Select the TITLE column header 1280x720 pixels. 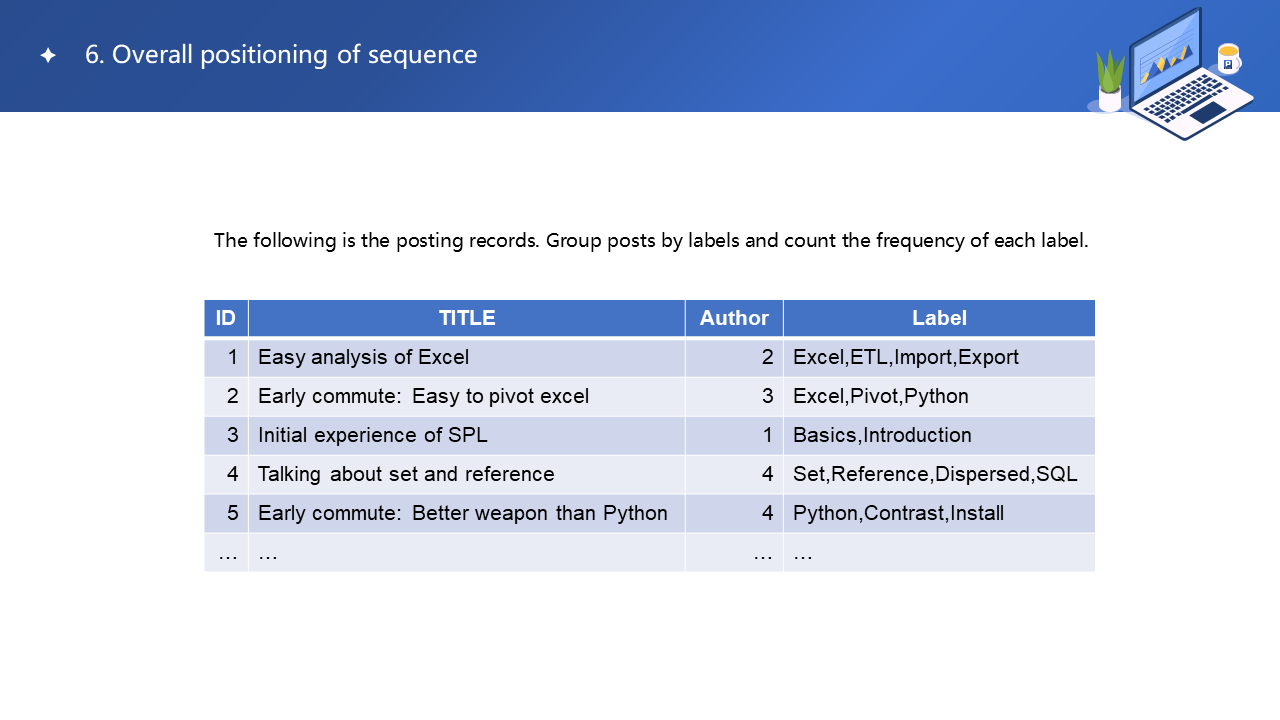coord(467,318)
